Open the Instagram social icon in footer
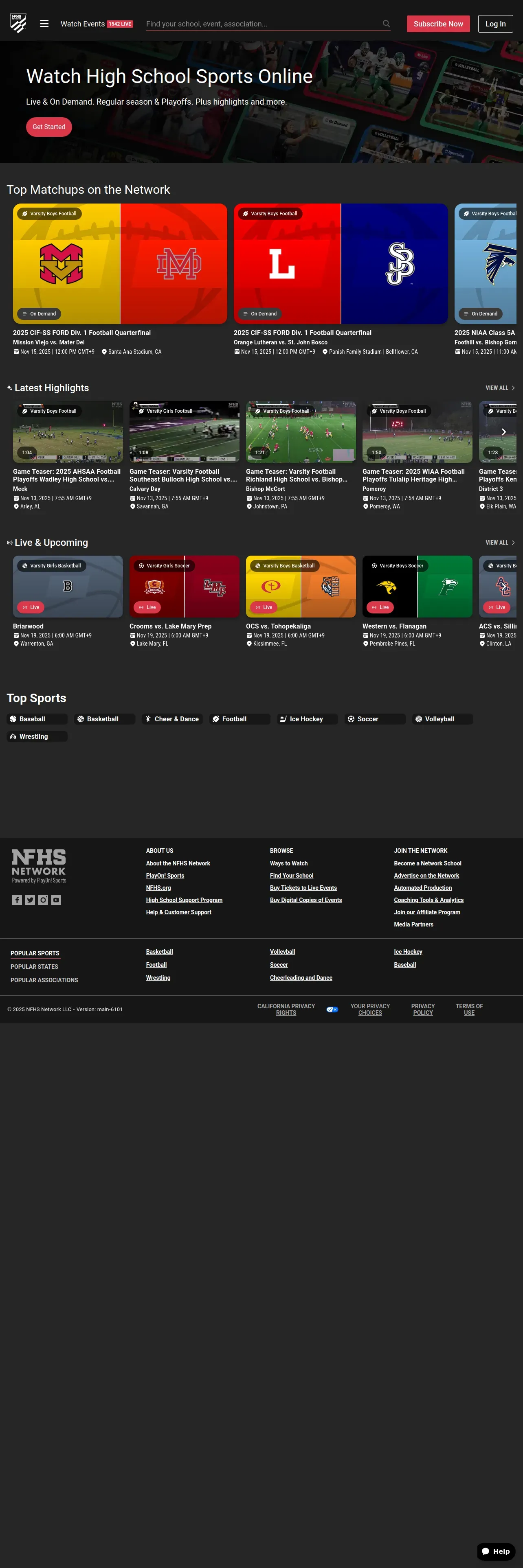 point(43,900)
